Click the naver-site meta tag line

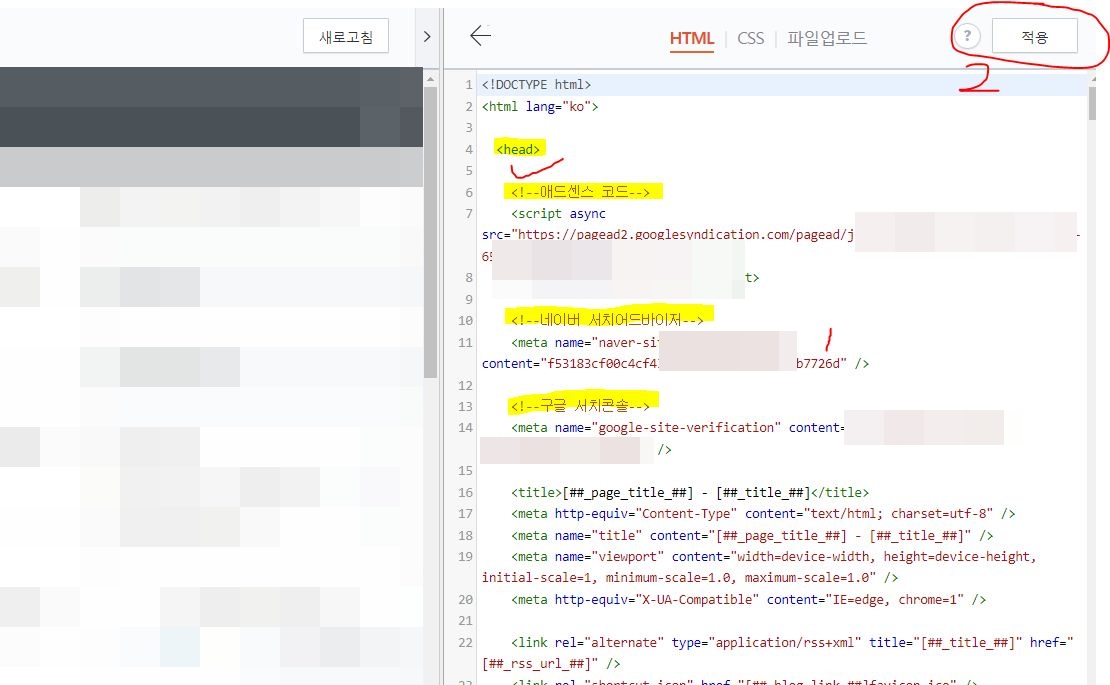(585, 342)
